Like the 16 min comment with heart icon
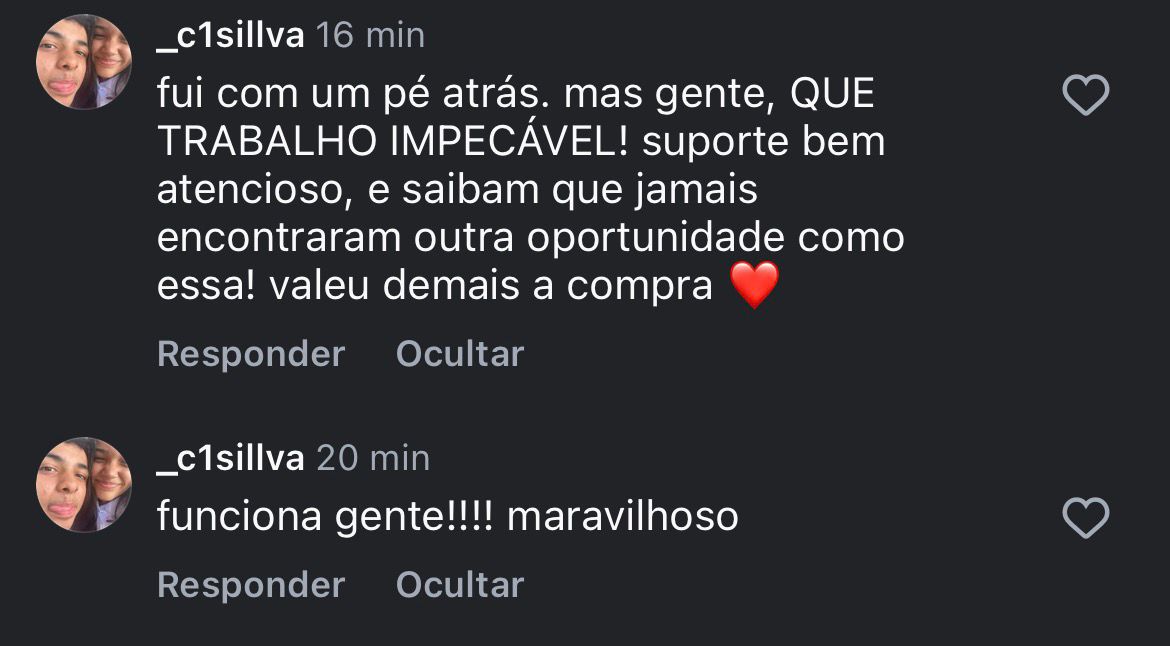Viewport: 1170px width, 646px height. (1085, 96)
